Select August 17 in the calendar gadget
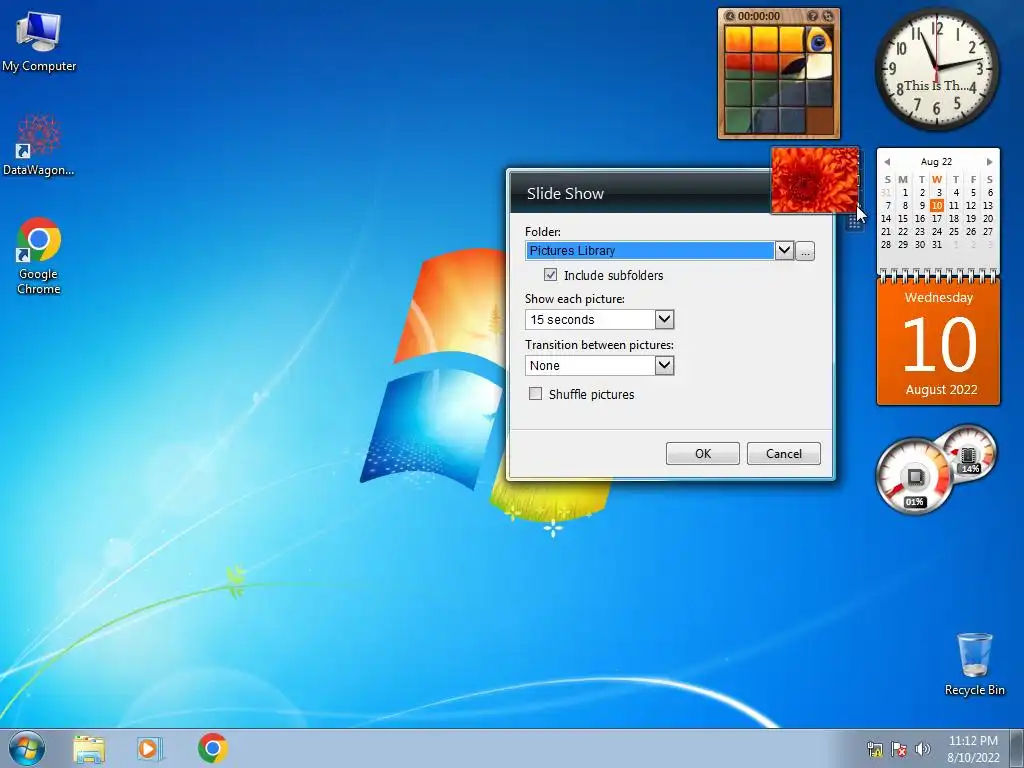1024x768 pixels. (x=936, y=219)
